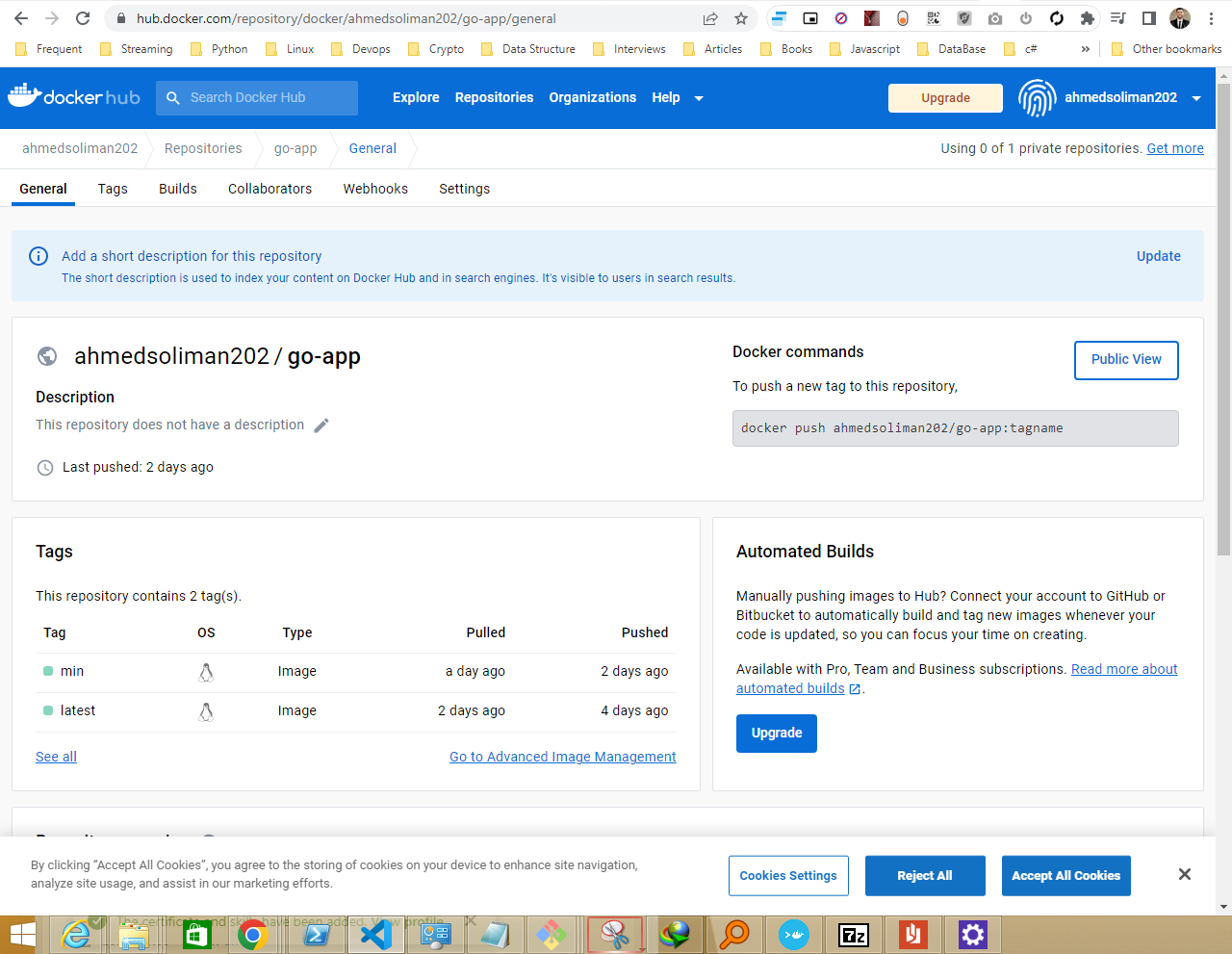
Task: Click the Chrome profile picture
Action: pos(1180,18)
